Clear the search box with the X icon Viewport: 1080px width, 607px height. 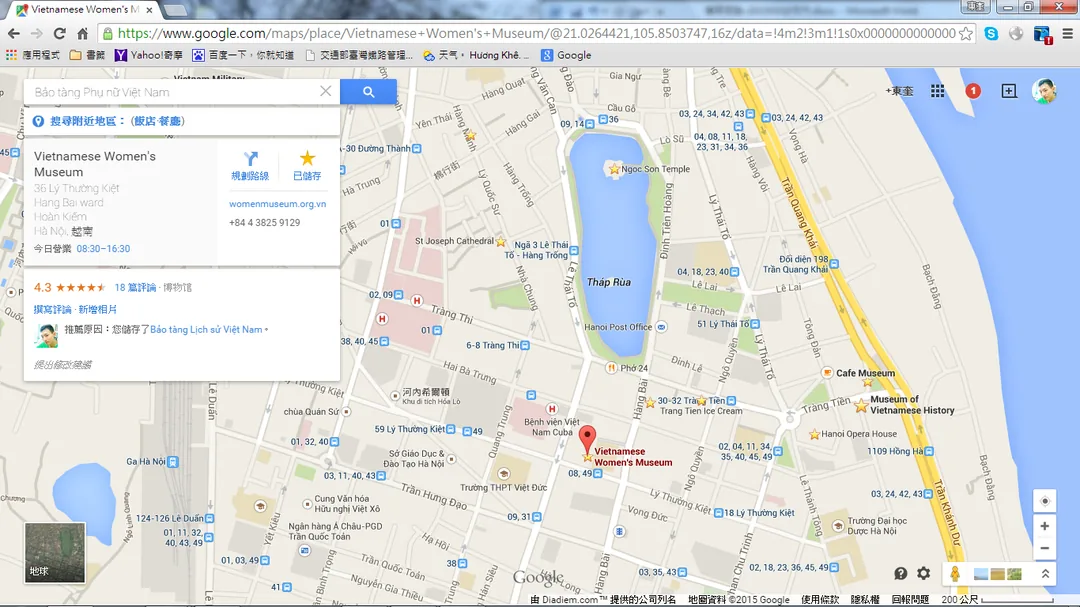(326, 91)
